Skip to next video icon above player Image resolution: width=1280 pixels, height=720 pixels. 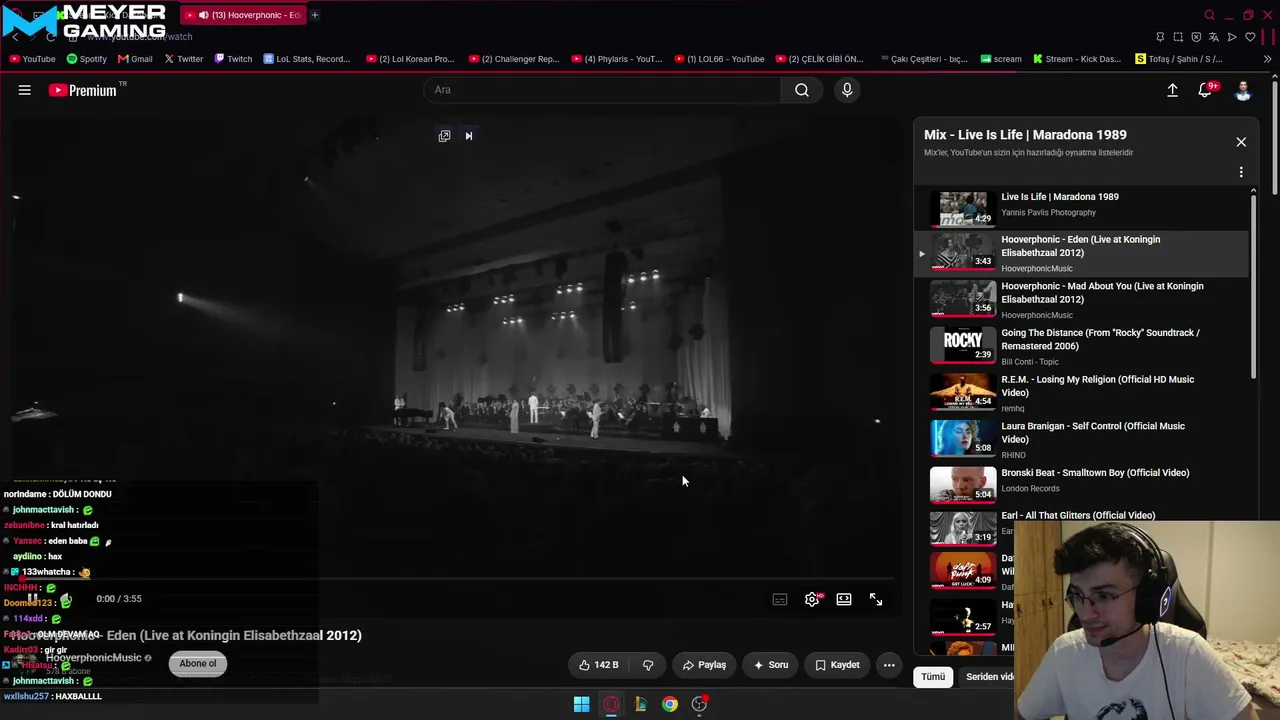[468, 136]
